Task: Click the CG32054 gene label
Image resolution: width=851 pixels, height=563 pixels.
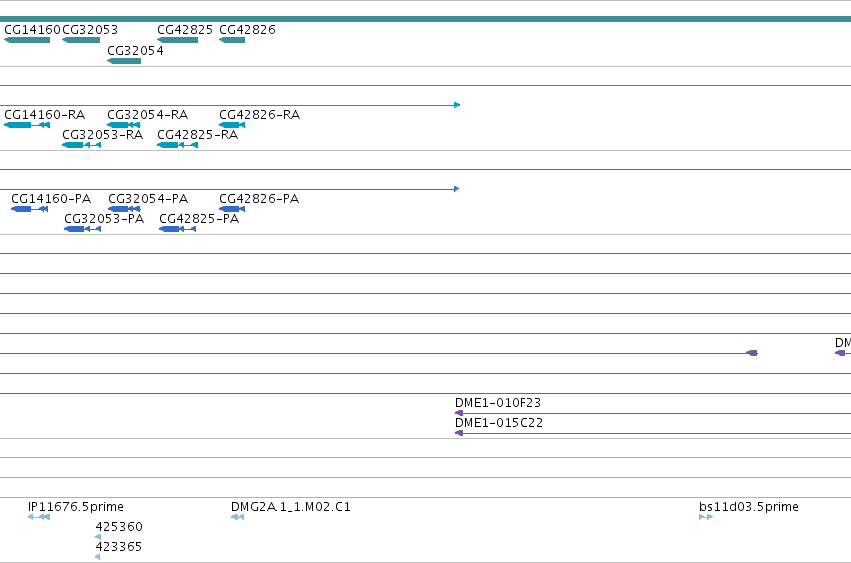Action: (135, 50)
